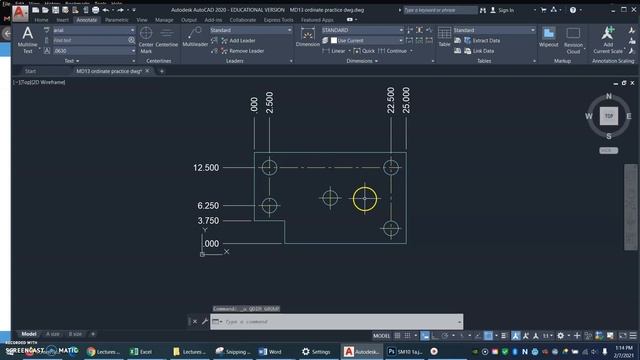Open Excel from the Windows taskbar

click(x=141, y=351)
